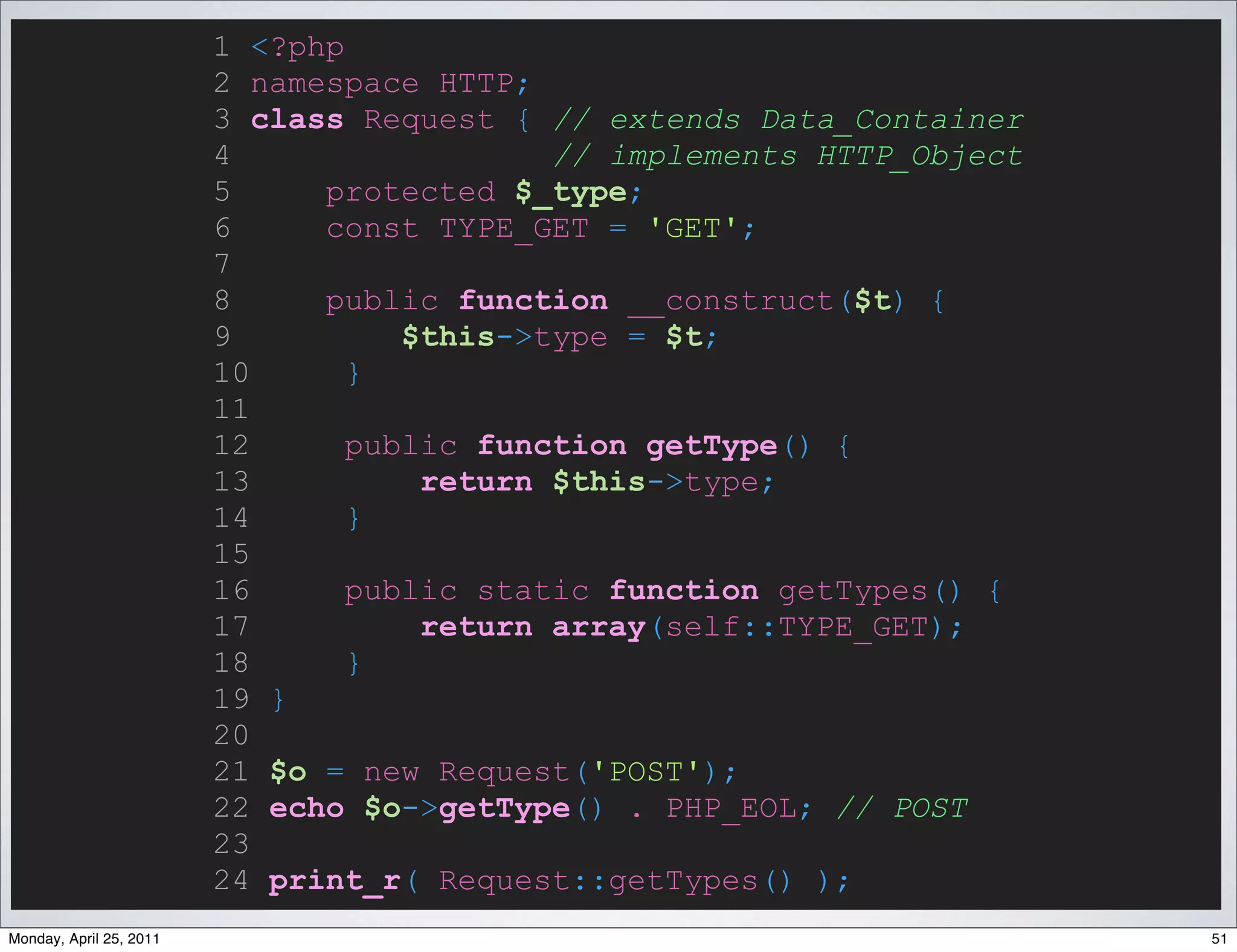Viewport: 1237px width, 952px height.
Task: Click the '$o' variable on line 21
Action: pos(288,773)
